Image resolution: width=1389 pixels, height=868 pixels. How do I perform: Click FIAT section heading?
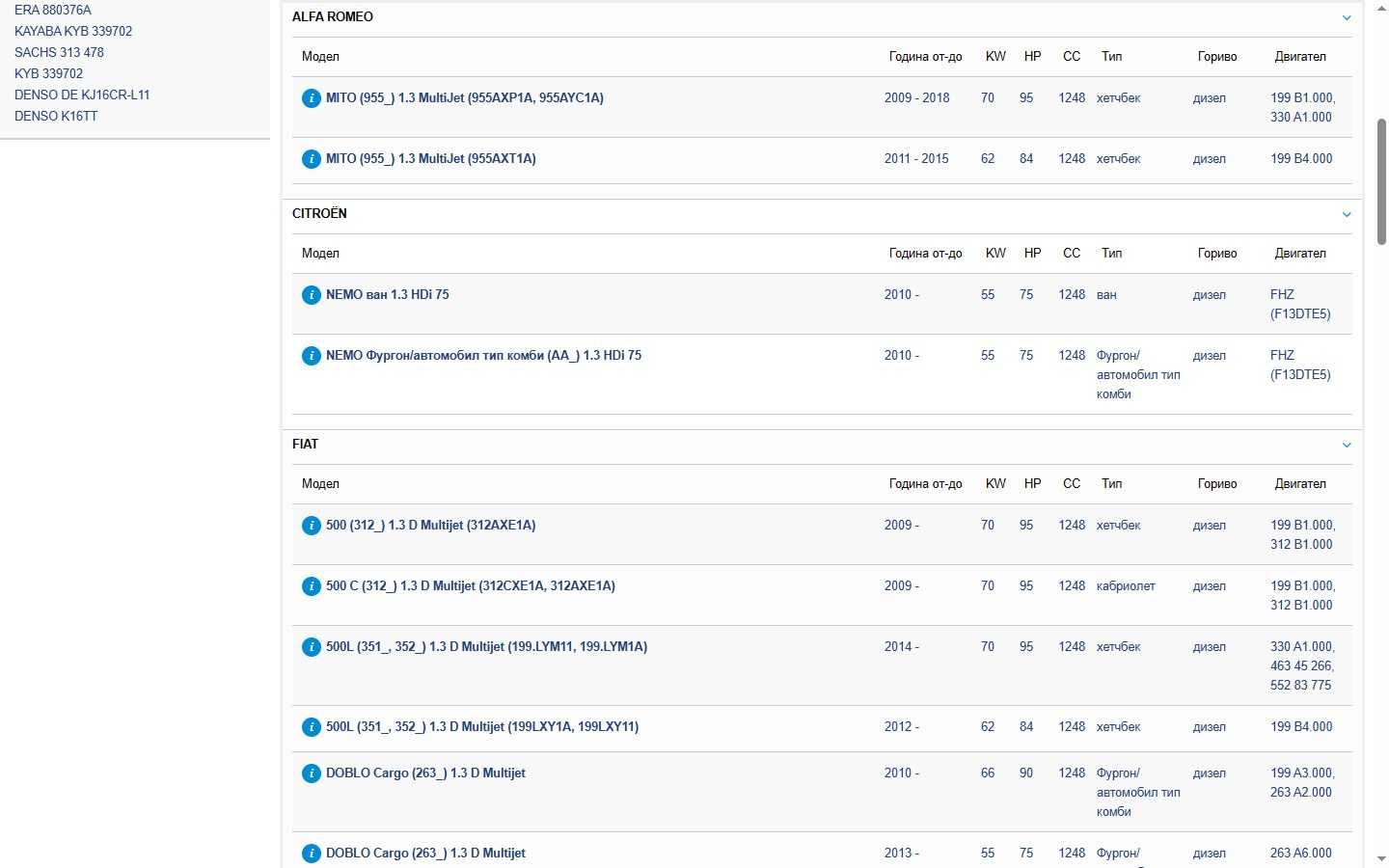click(305, 444)
